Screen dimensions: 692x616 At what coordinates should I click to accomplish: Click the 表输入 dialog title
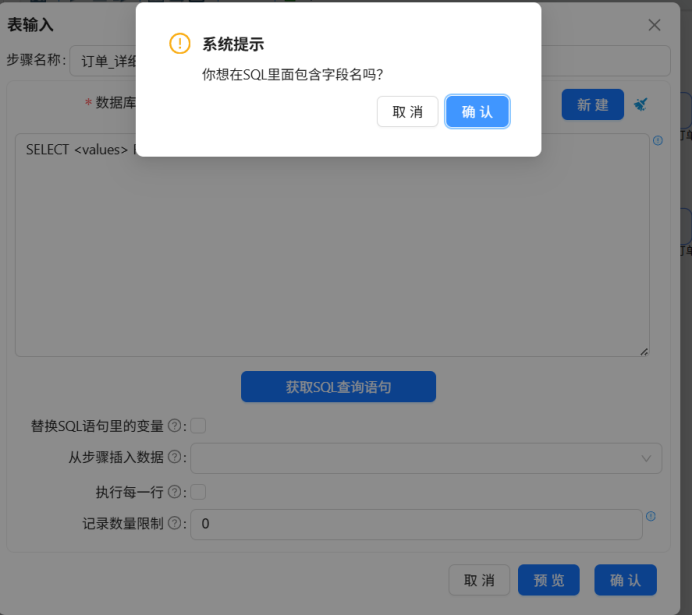30,25
